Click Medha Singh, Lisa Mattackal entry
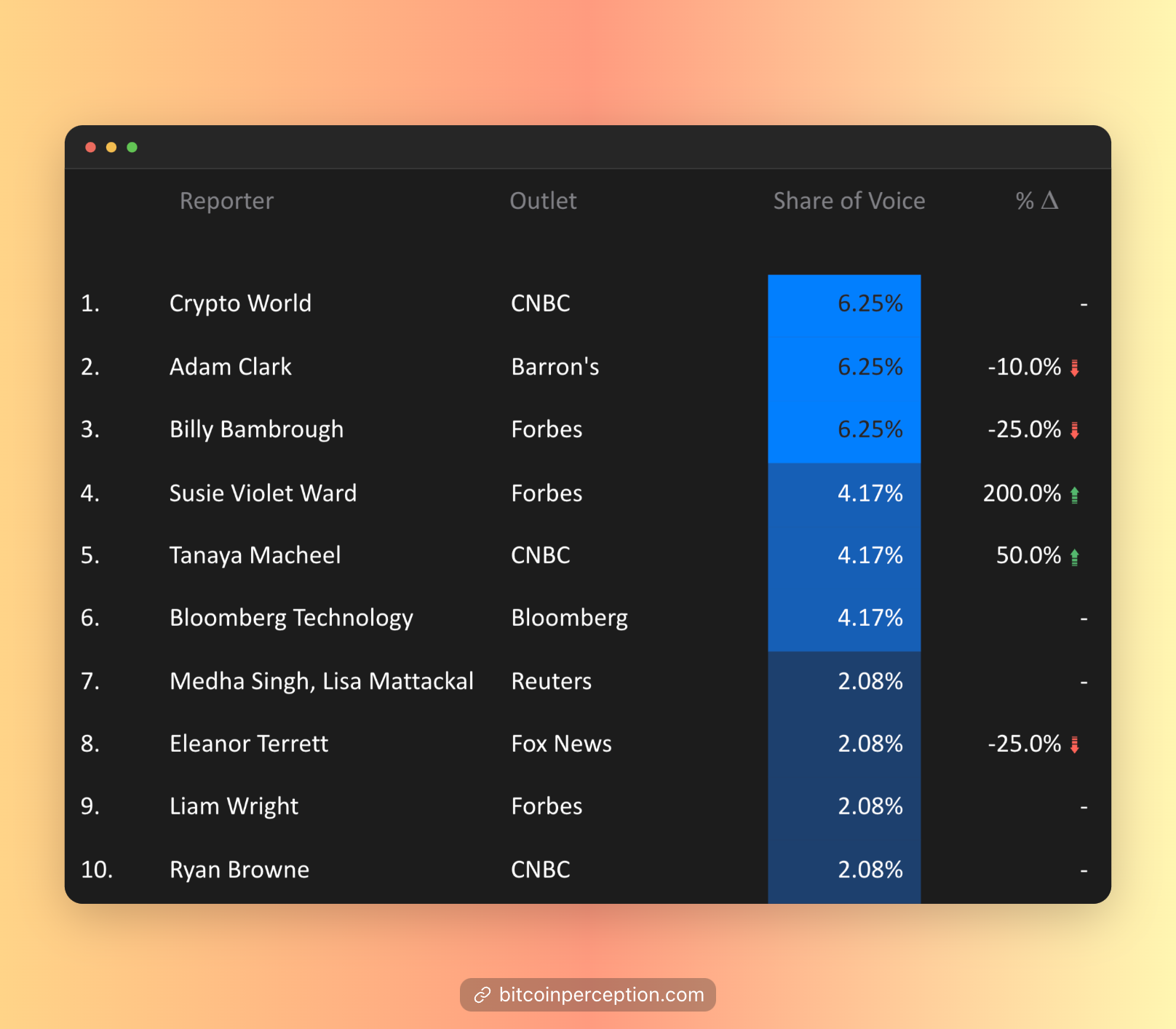Screen dimensions: 1176x1029 (x=321, y=681)
